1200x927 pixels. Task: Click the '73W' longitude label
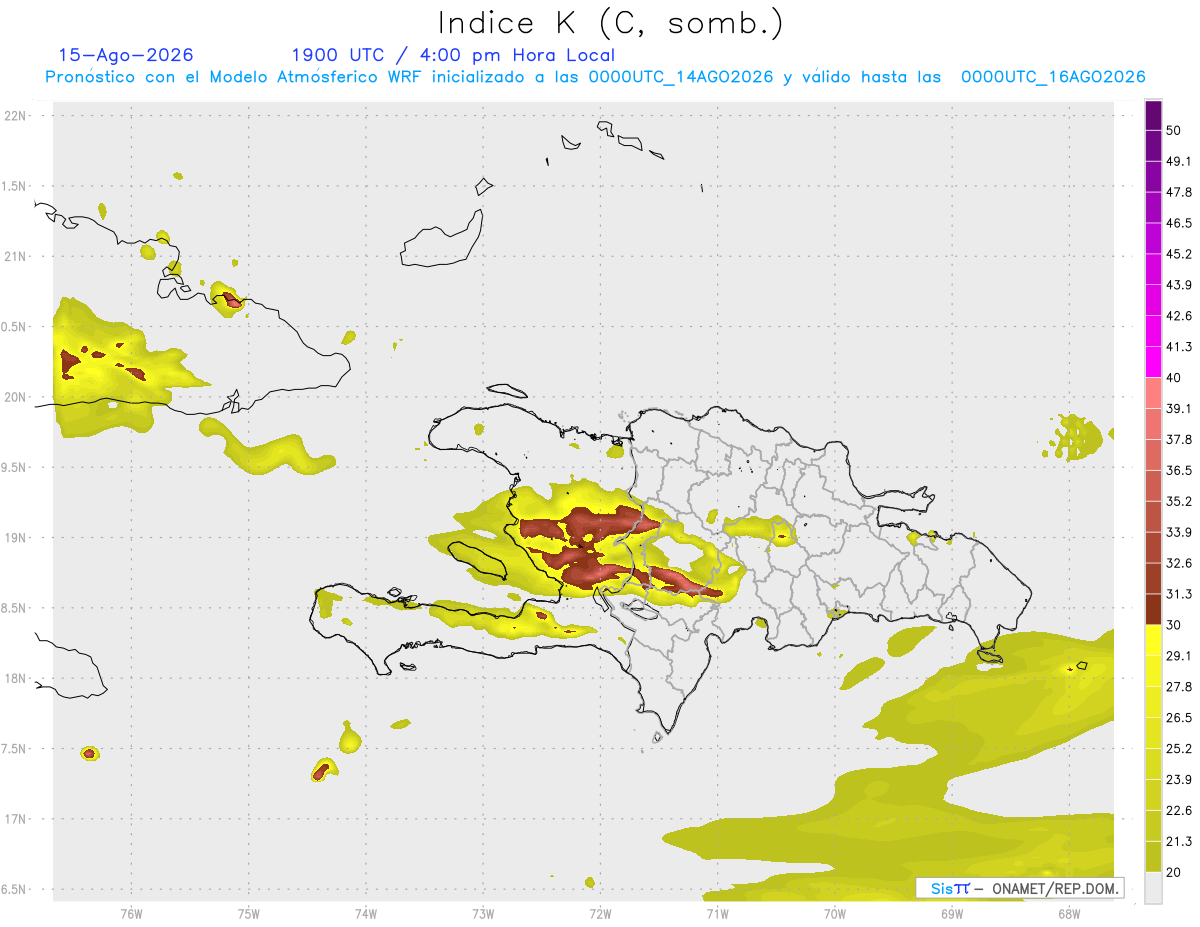click(483, 913)
